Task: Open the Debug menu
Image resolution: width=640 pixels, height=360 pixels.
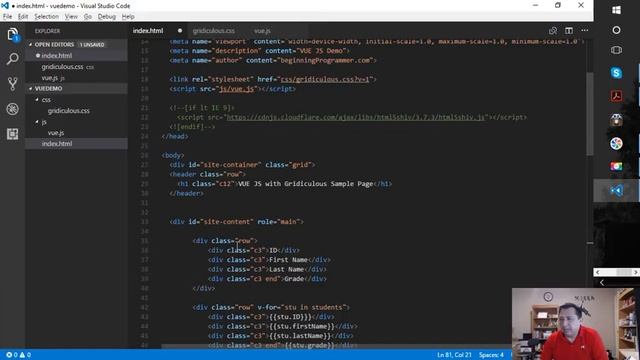Action: point(107,17)
